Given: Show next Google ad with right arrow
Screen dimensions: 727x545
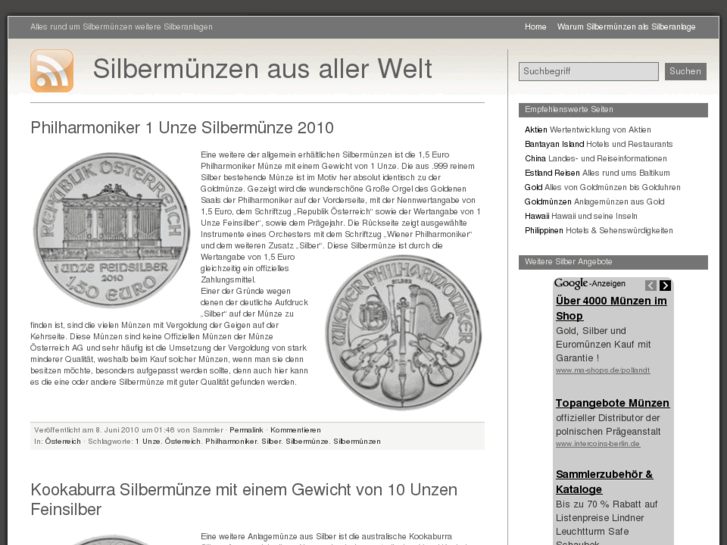Looking at the screenshot, I should 665,285.
